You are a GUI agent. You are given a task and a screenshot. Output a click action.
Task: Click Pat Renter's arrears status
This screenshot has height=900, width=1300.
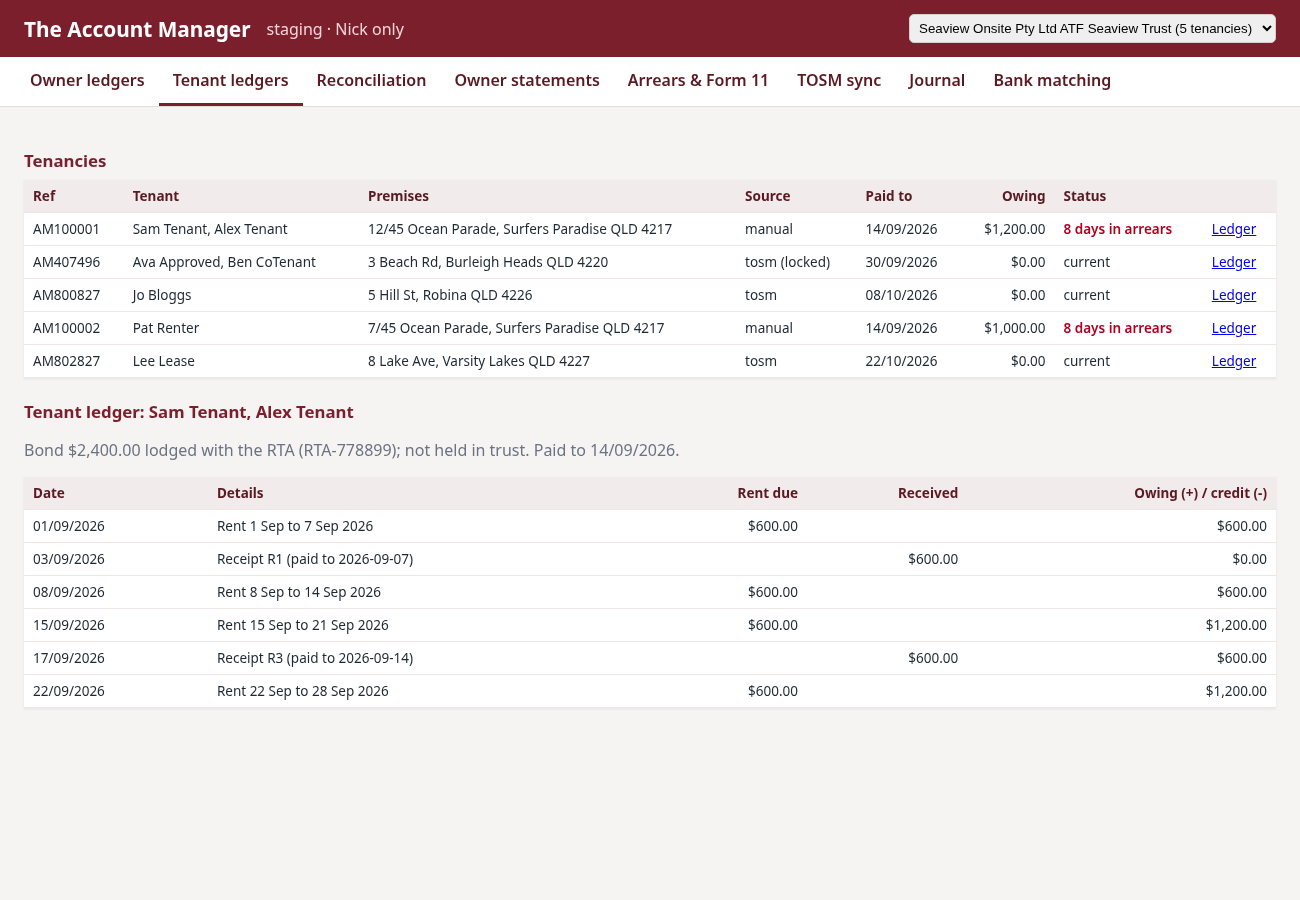(x=1117, y=328)
